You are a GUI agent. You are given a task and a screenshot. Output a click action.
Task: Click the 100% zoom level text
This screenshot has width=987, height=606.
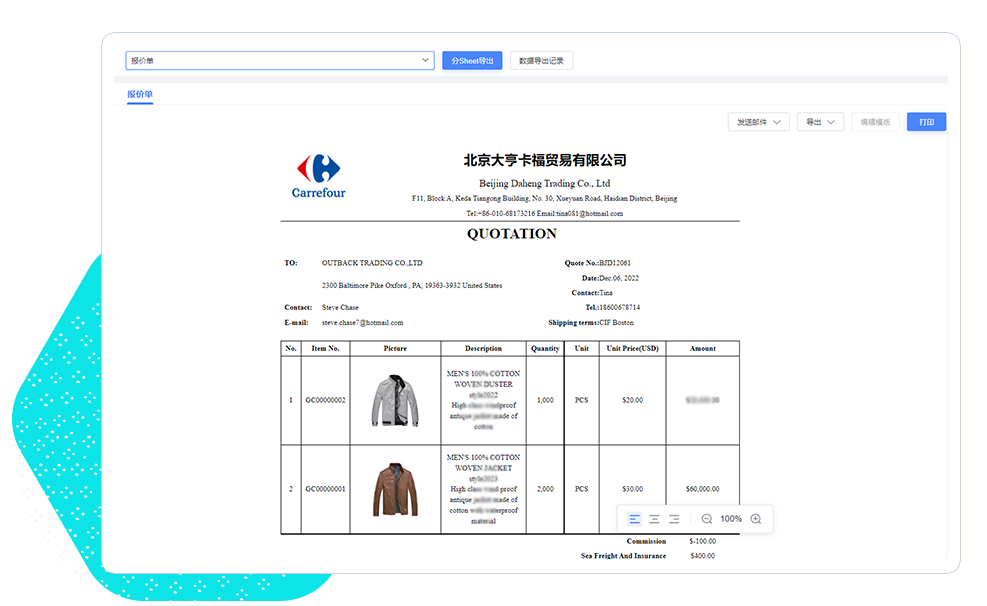(x=731, y=519)
